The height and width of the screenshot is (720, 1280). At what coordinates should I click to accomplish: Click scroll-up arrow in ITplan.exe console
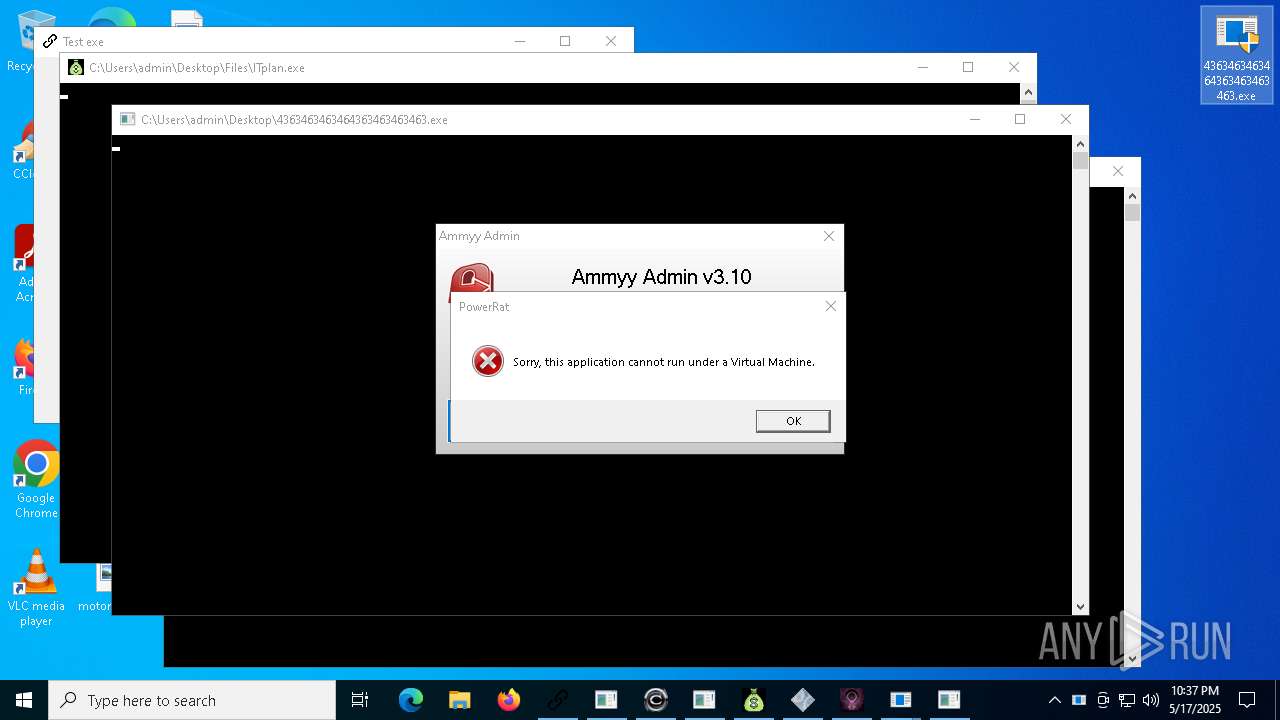pyautogui.click(x=1028, y=92)
